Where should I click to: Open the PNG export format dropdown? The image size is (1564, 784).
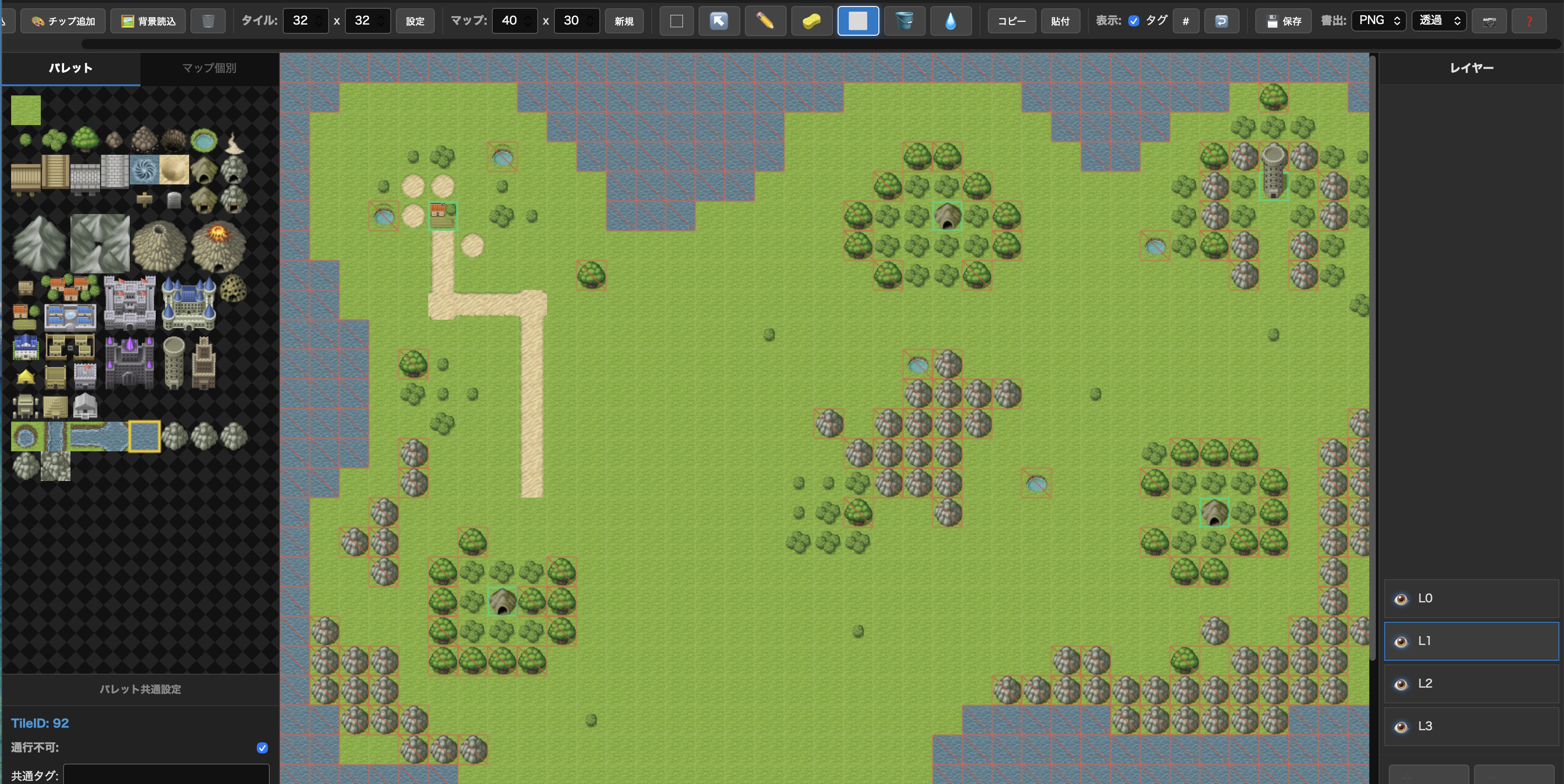[1379, 21]
